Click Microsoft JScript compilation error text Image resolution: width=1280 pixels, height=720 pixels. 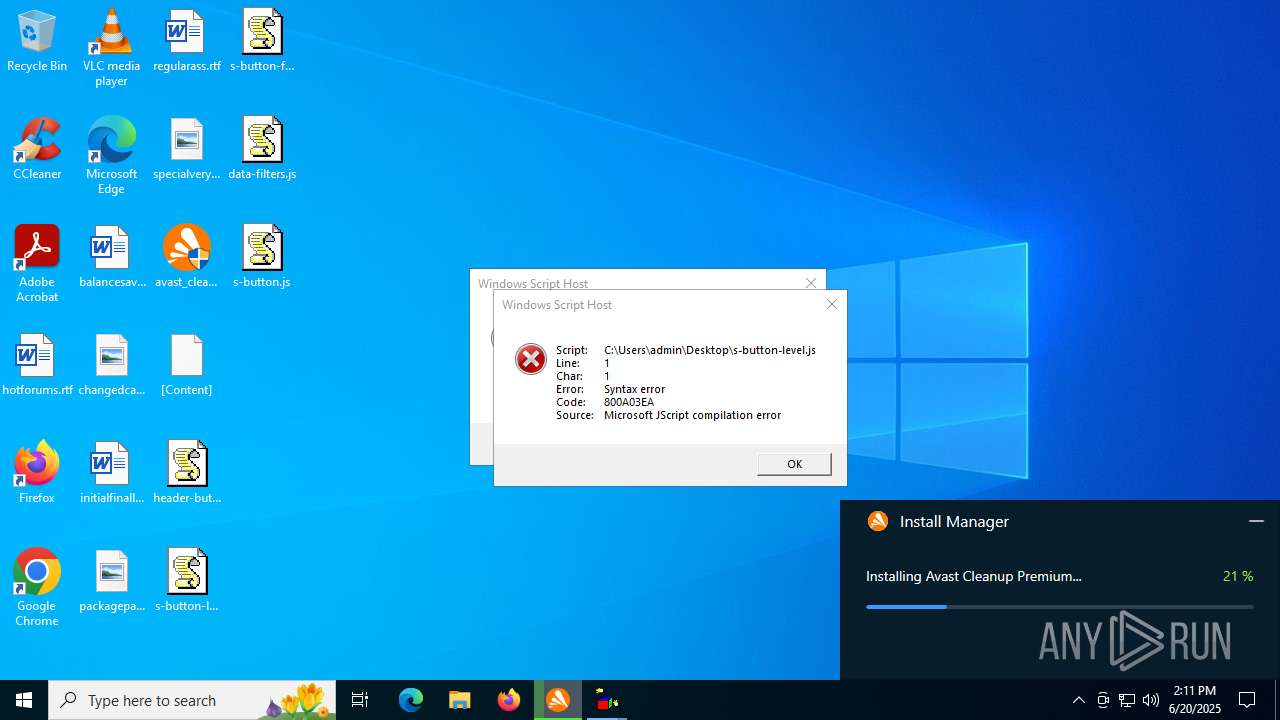(x=692, y=415)
